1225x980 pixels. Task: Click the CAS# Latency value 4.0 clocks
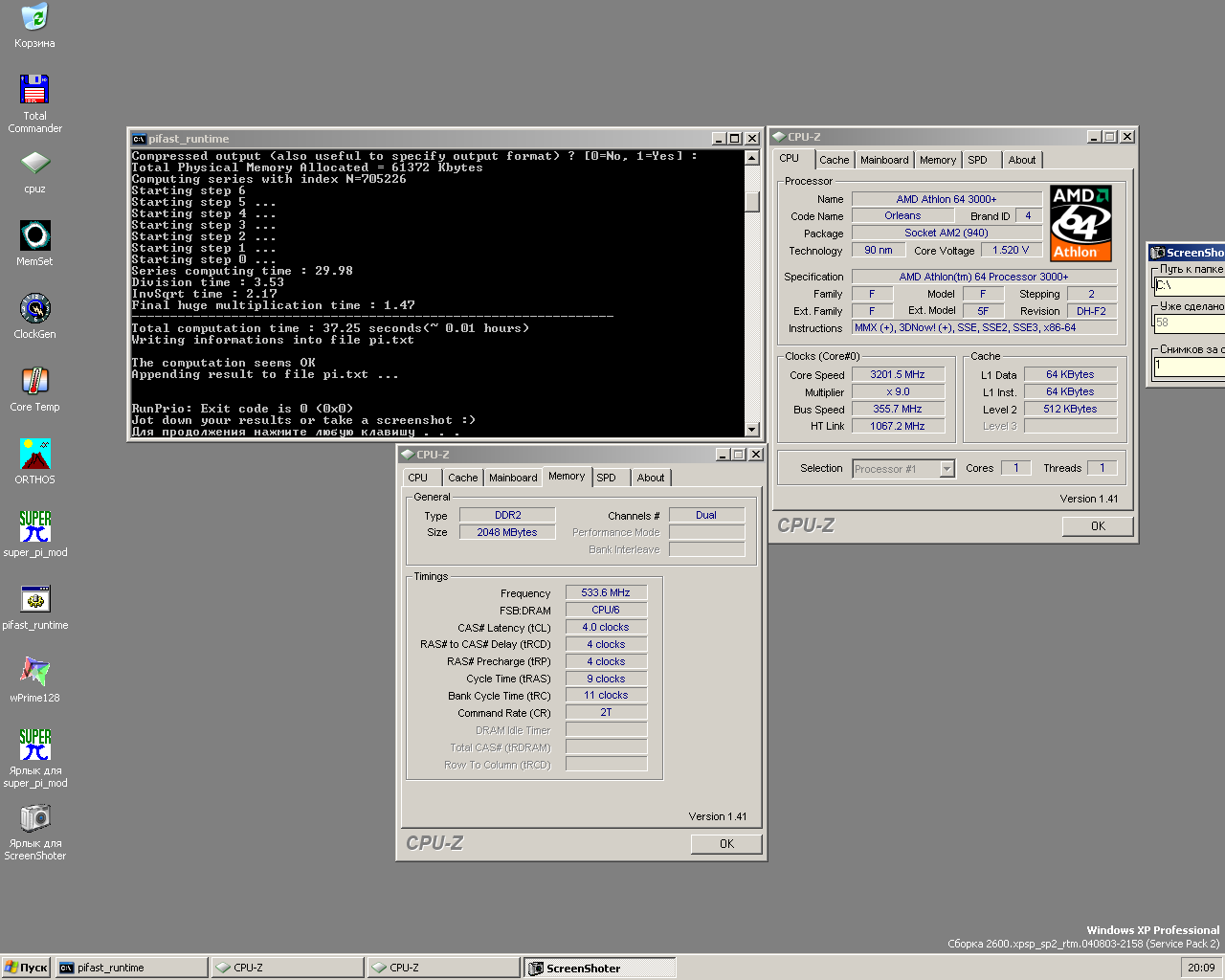(606, 627)
